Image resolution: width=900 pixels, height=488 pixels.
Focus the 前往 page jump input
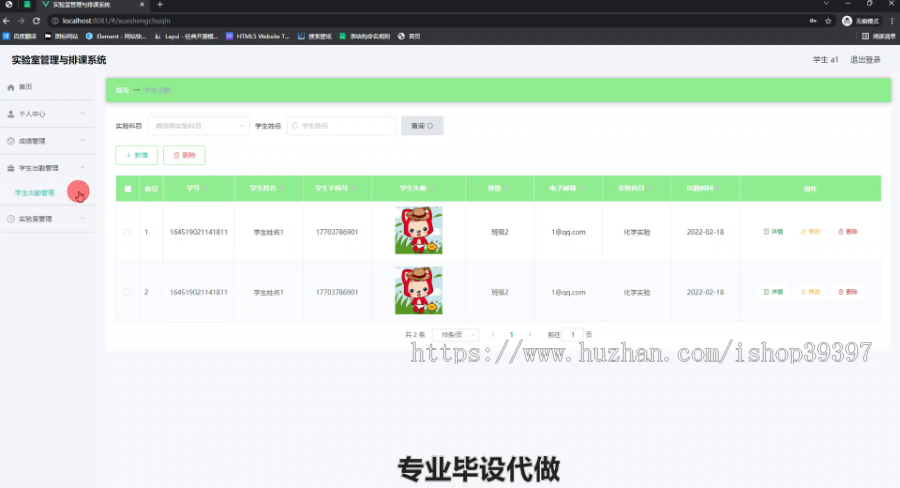click(573, 335)
